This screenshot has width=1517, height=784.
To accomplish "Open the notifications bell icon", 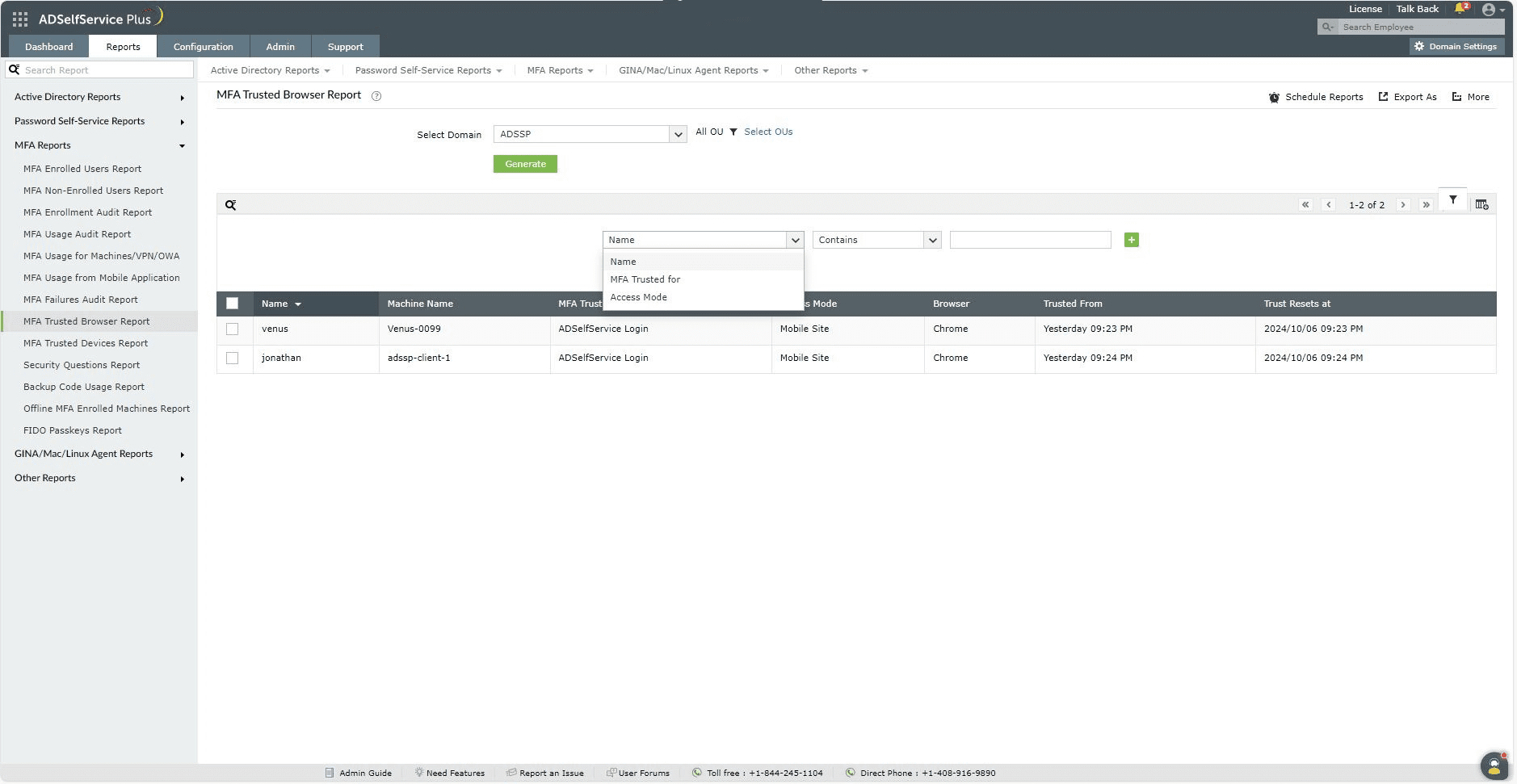I will click(1460, 9).
